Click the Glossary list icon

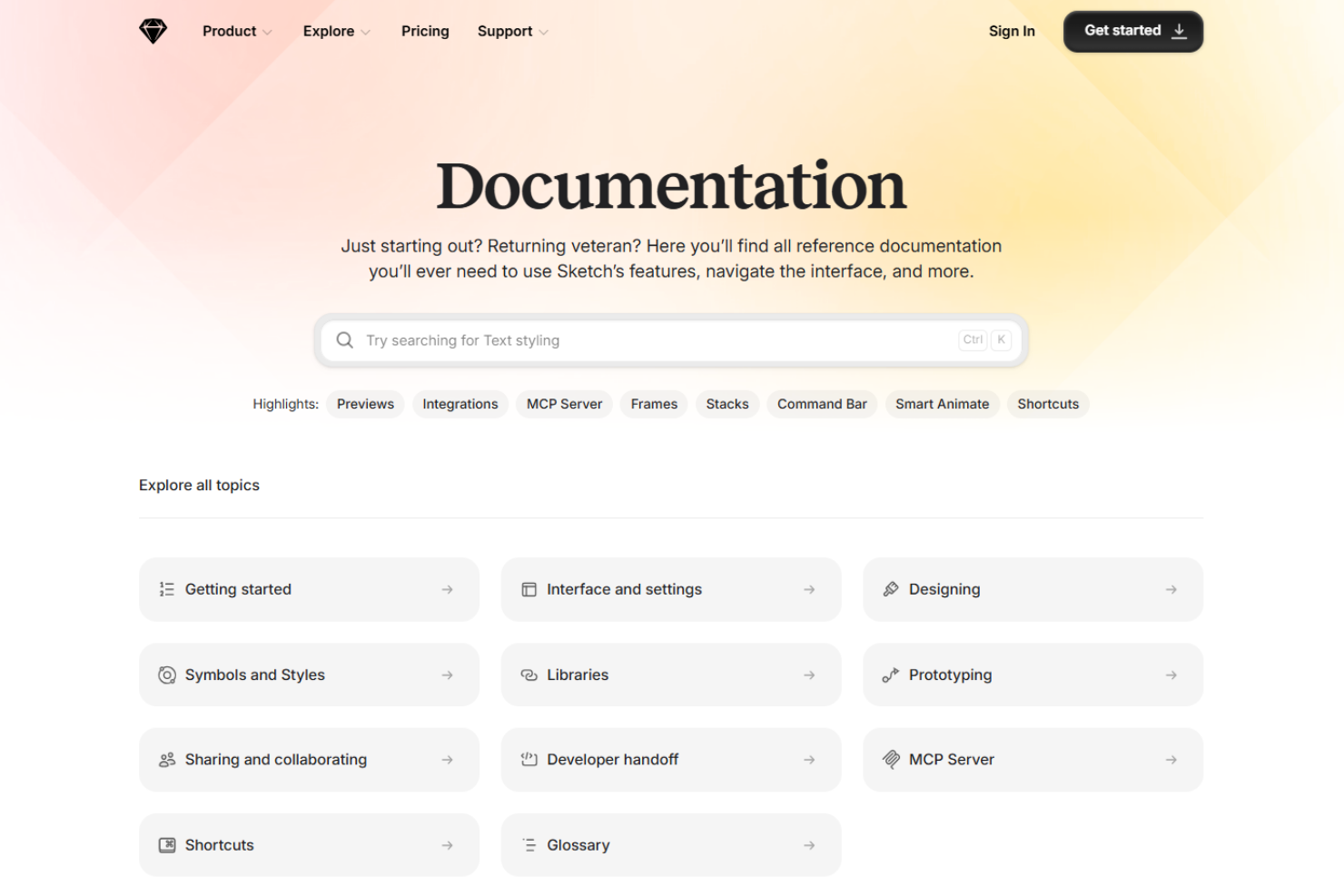[529, 845]
